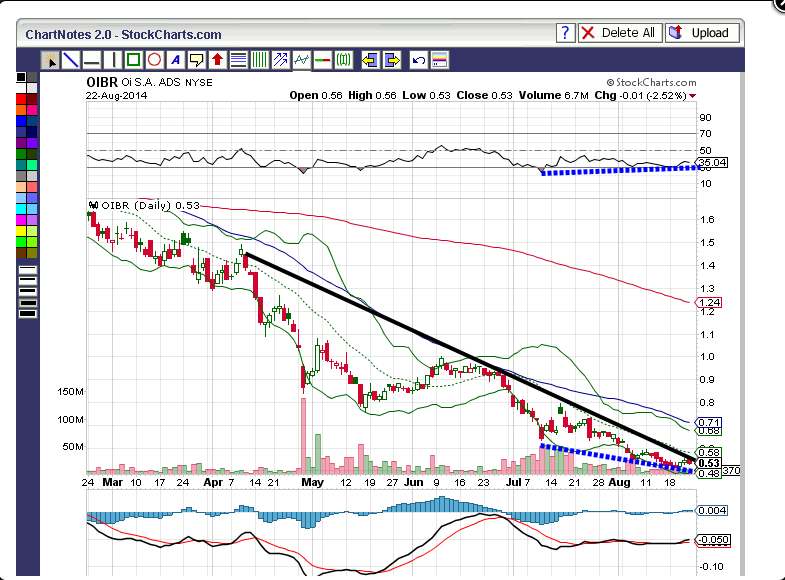The height and width of the screenshot is (580, 785).
Task: Select the hot pink color swatch
Action: 32,110
